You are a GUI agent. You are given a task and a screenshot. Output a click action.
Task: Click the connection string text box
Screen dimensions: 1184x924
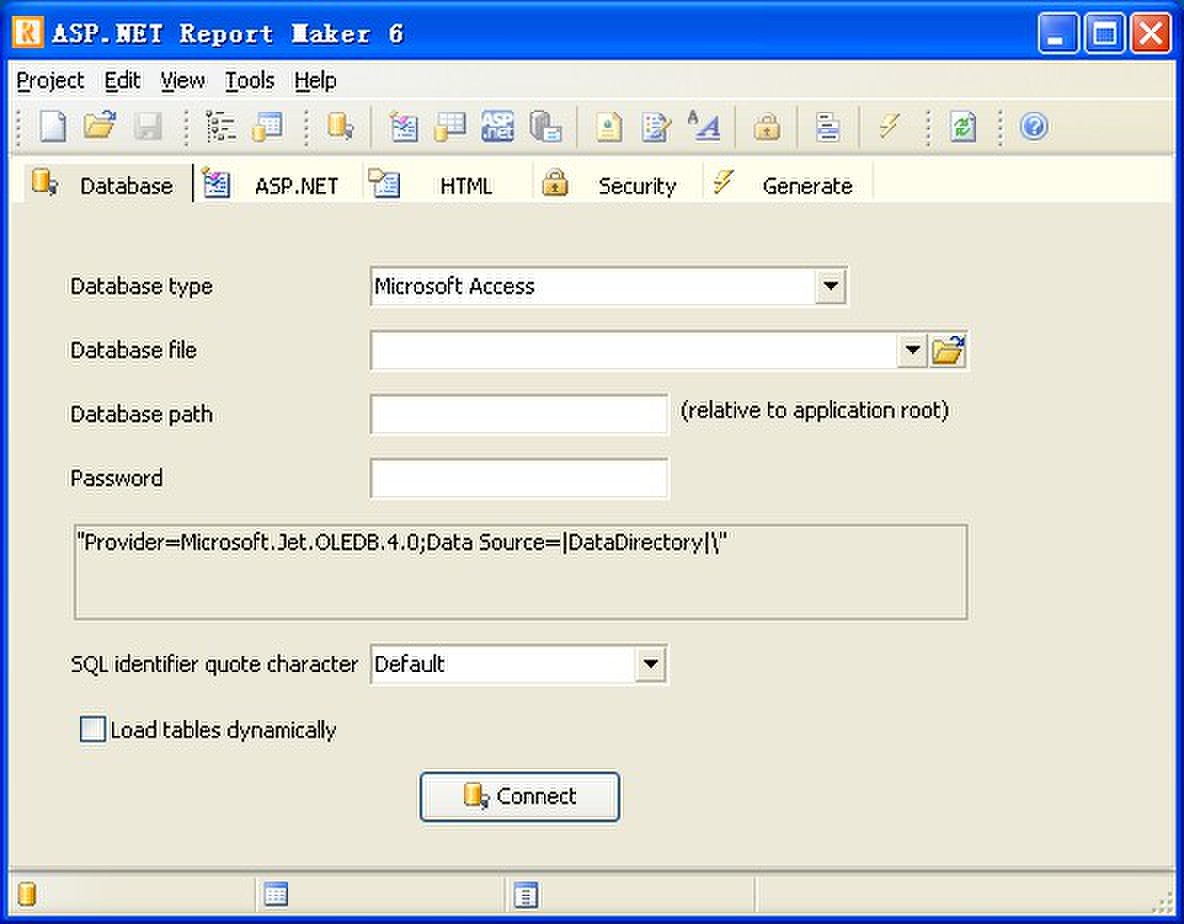[x=520, y=572]
